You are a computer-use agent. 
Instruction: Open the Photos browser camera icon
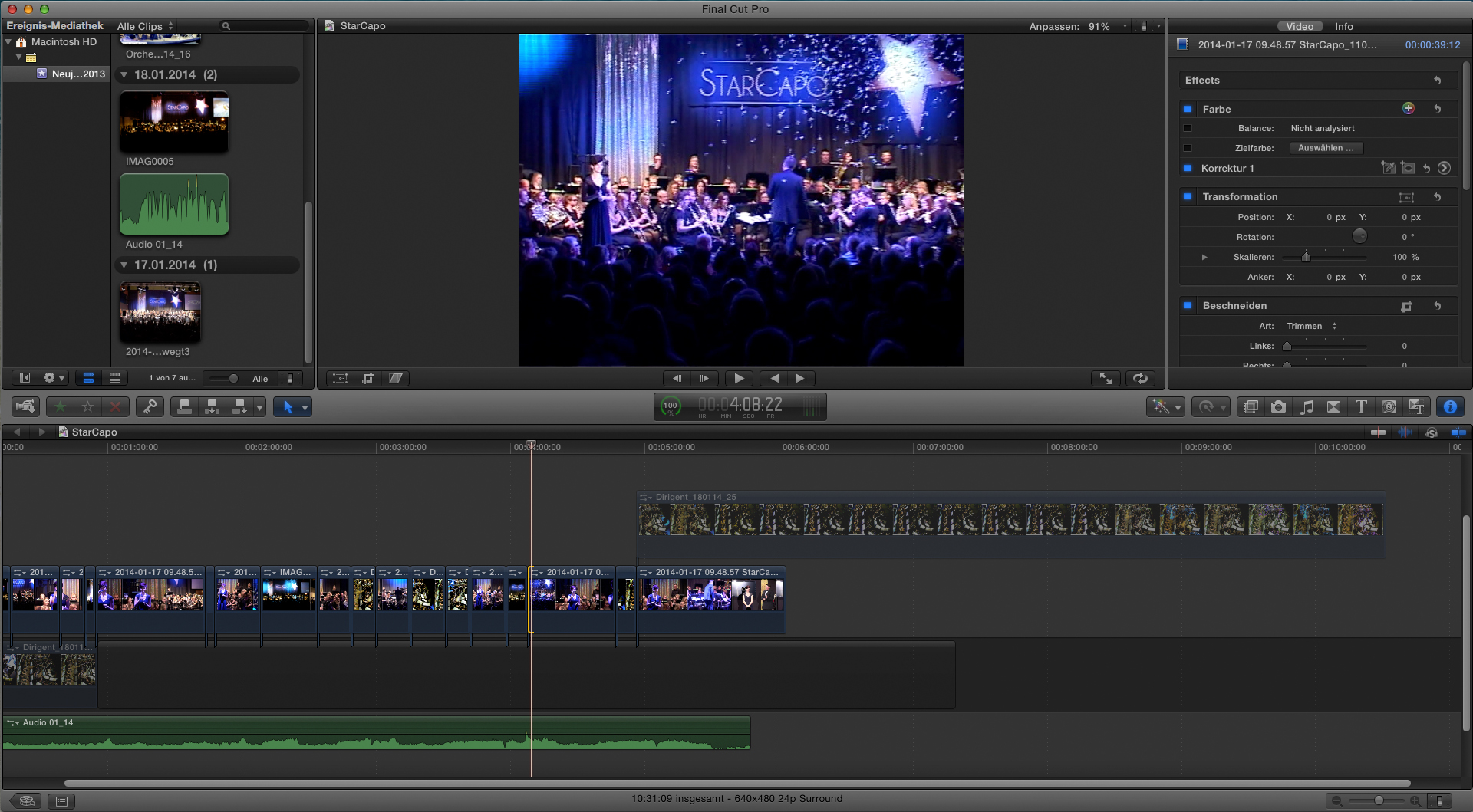1278,407
